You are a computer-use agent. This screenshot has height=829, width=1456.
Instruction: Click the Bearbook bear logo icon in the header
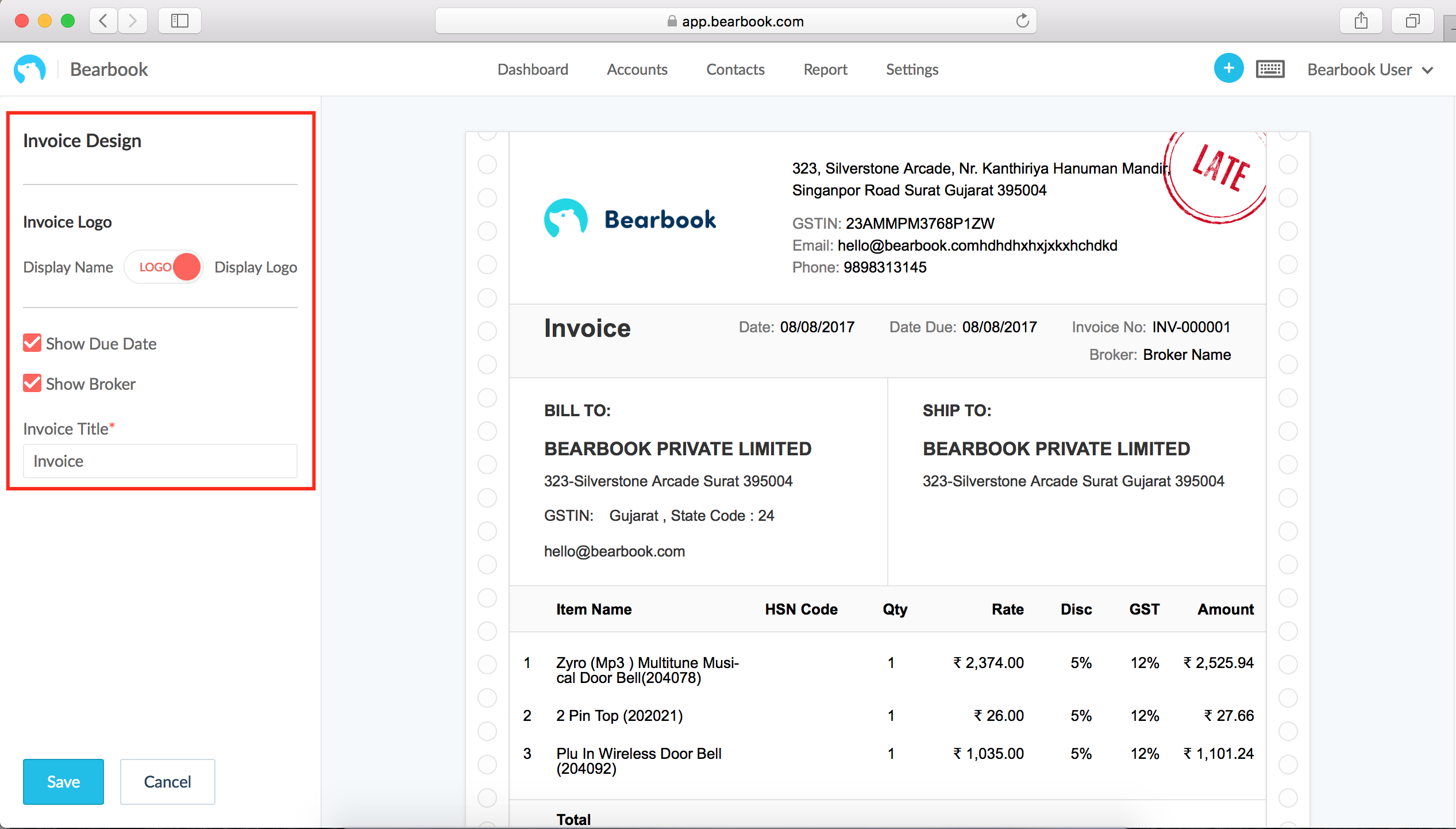coord(30,69)
